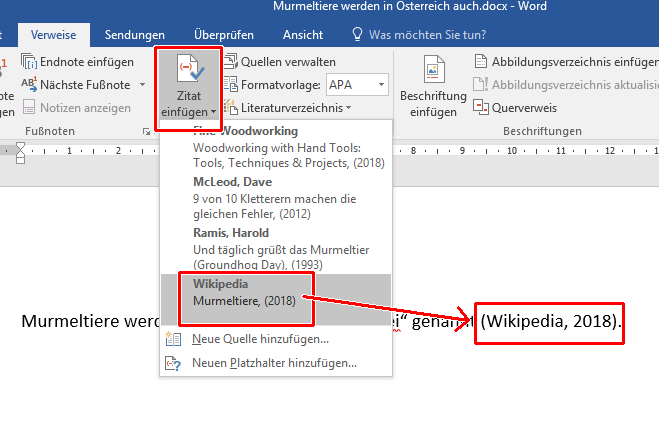Viewport: 659px width, 428px height.
Task: Click the Neuen Platzhalter hinzufügen icon
Action: (173, 363)
